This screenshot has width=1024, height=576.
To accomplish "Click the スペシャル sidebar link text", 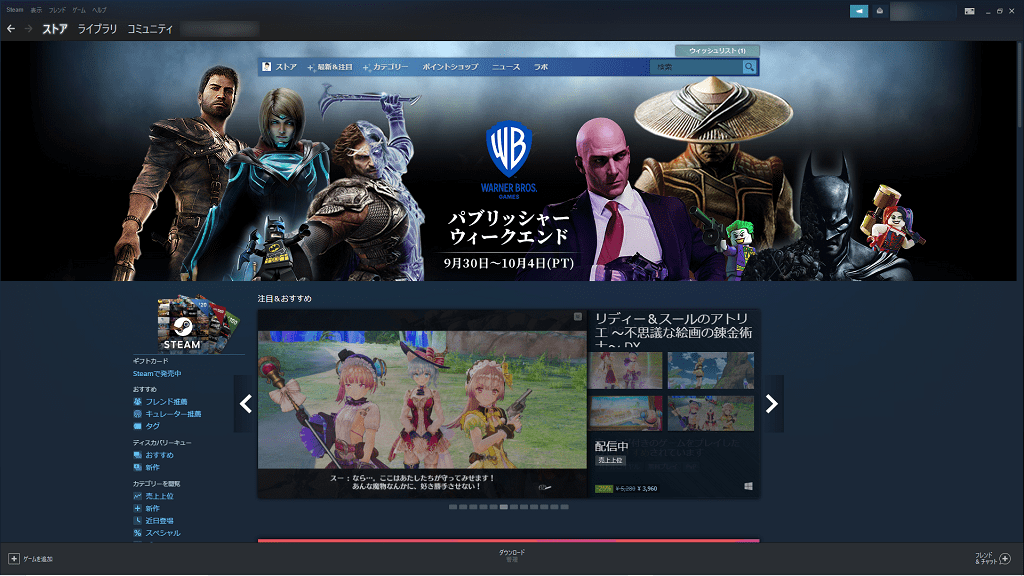I will (163, 533).
